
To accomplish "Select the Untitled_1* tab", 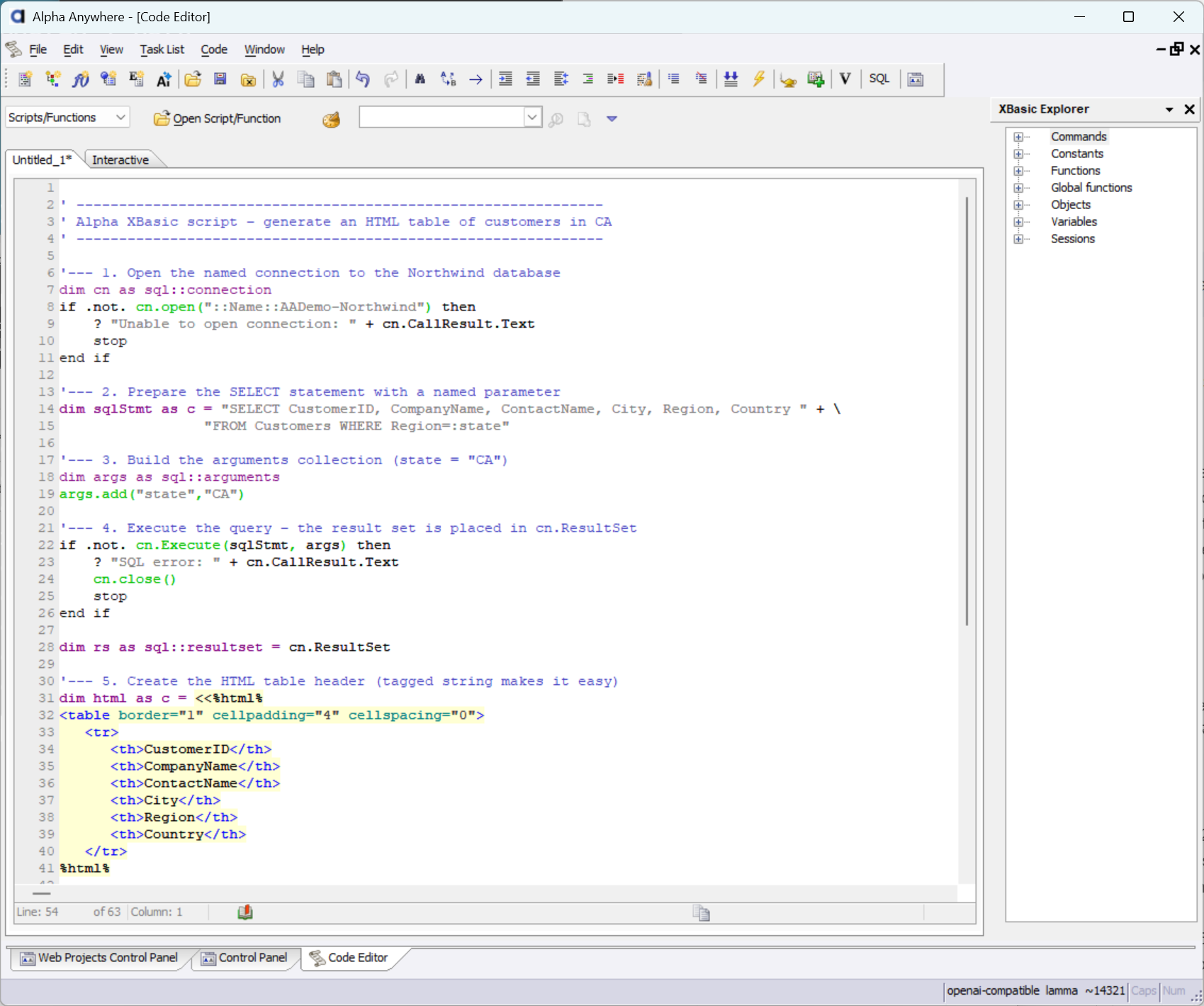I will (43, 160).
